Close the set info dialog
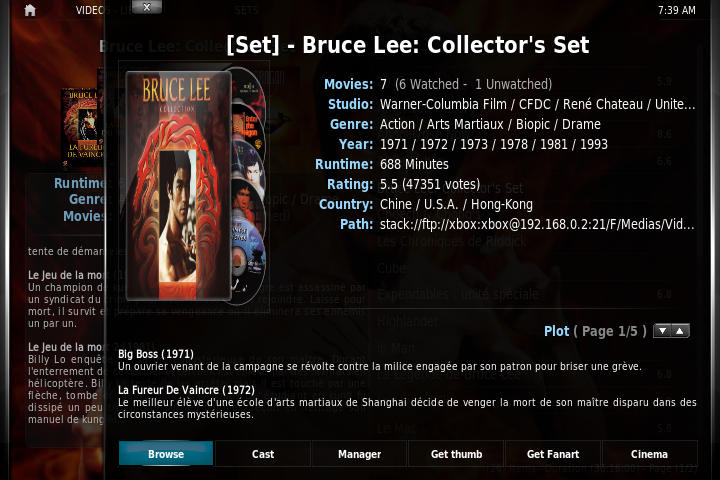The image size is (720, 480). [x=146, y=7]
